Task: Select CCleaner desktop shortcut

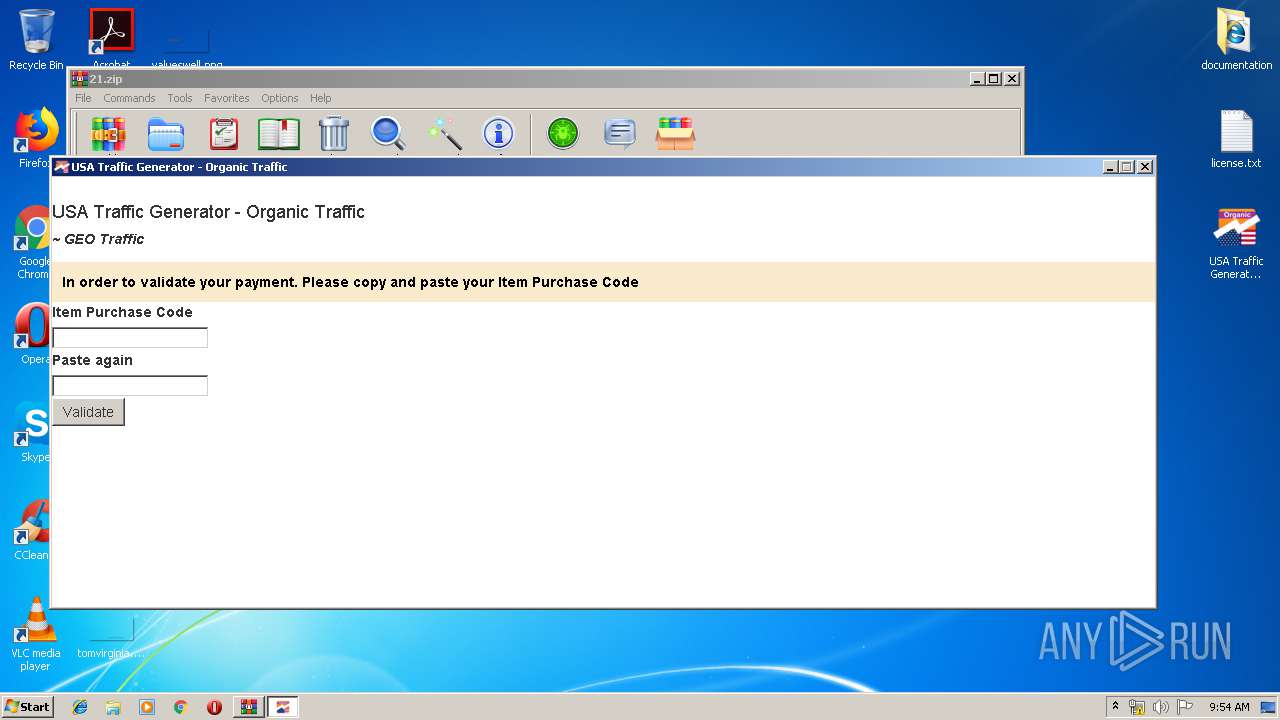Action: click(33, 529)
